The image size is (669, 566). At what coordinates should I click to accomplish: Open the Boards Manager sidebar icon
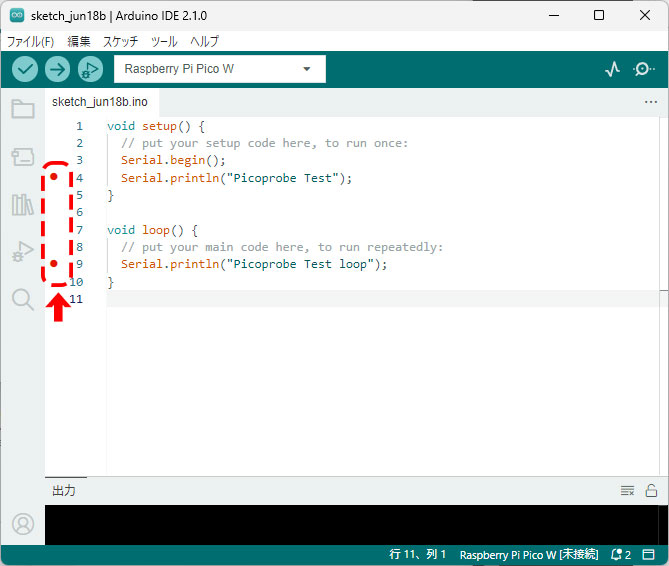[23, 157]
